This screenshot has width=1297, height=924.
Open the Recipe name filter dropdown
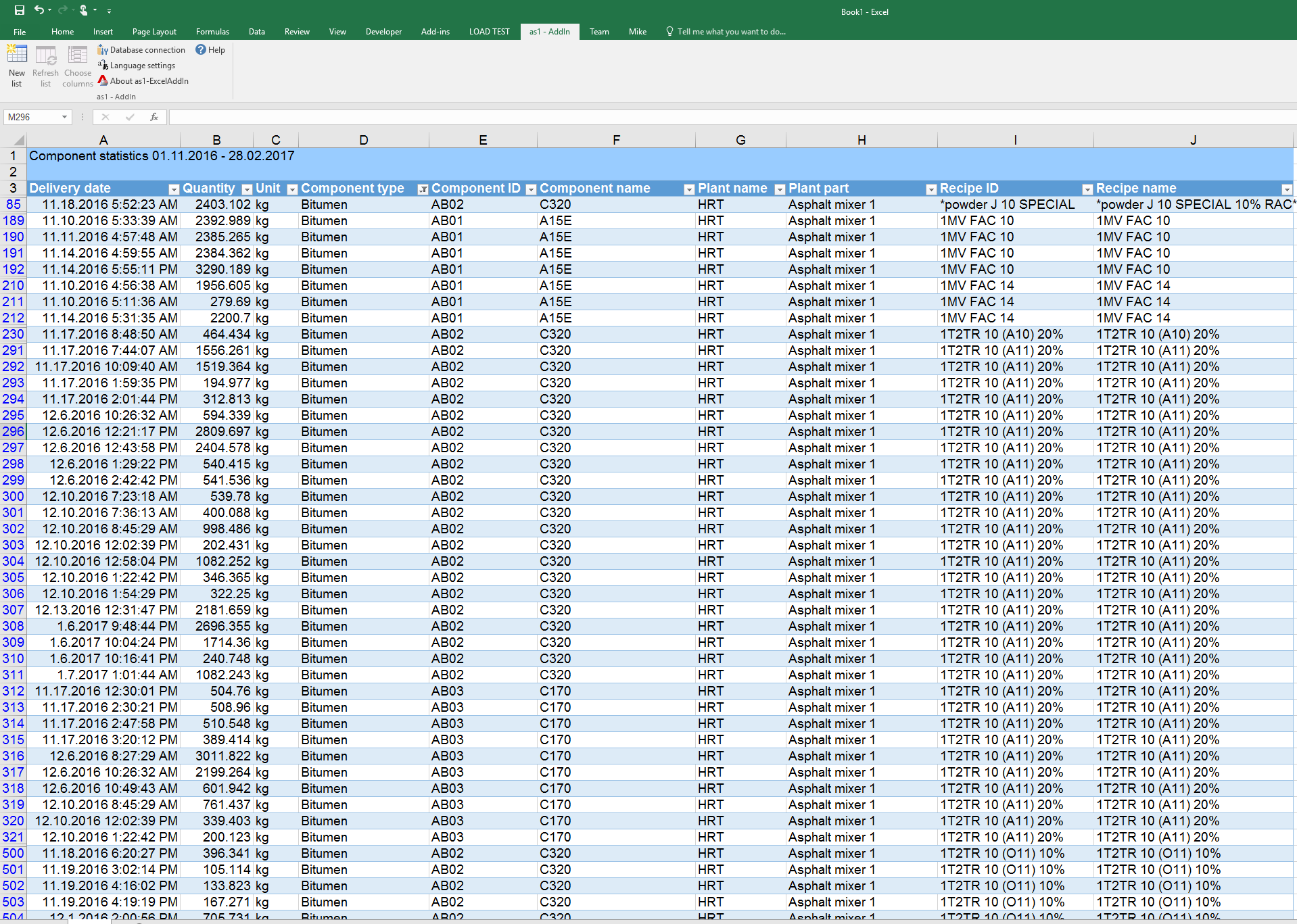pyautogui.click(x=1287, y=189)
